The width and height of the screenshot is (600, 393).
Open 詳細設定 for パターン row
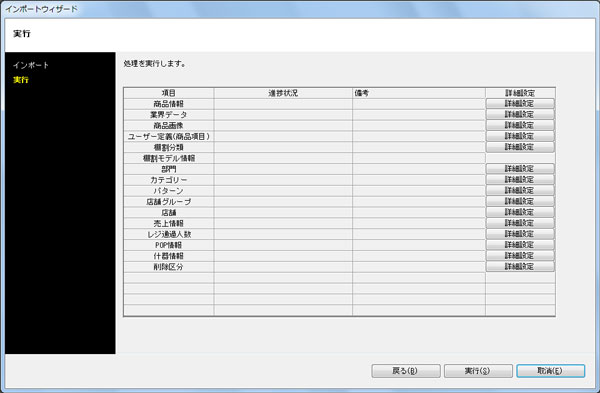[x=520, y=191]
